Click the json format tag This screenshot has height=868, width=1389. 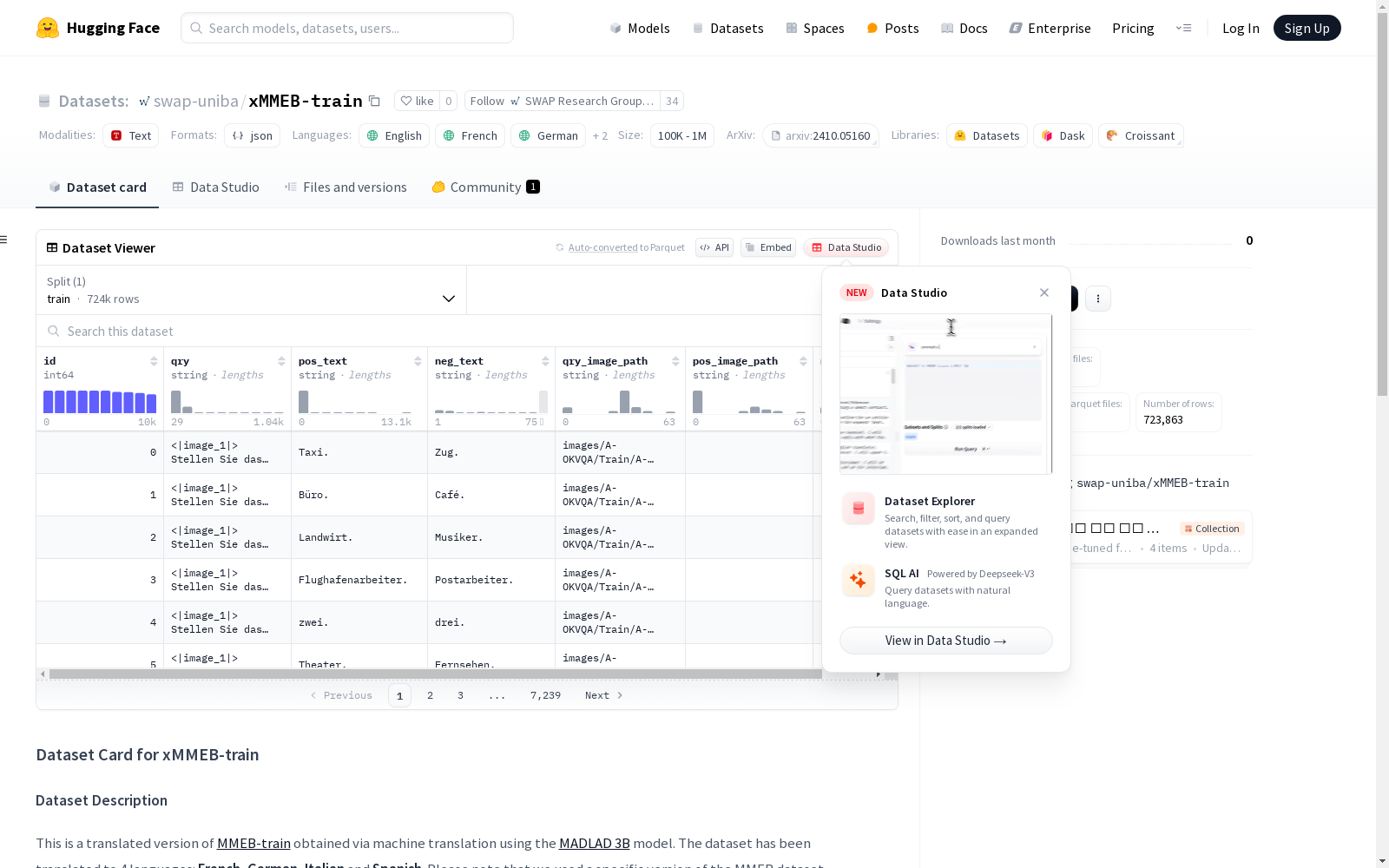click(253, 135)
